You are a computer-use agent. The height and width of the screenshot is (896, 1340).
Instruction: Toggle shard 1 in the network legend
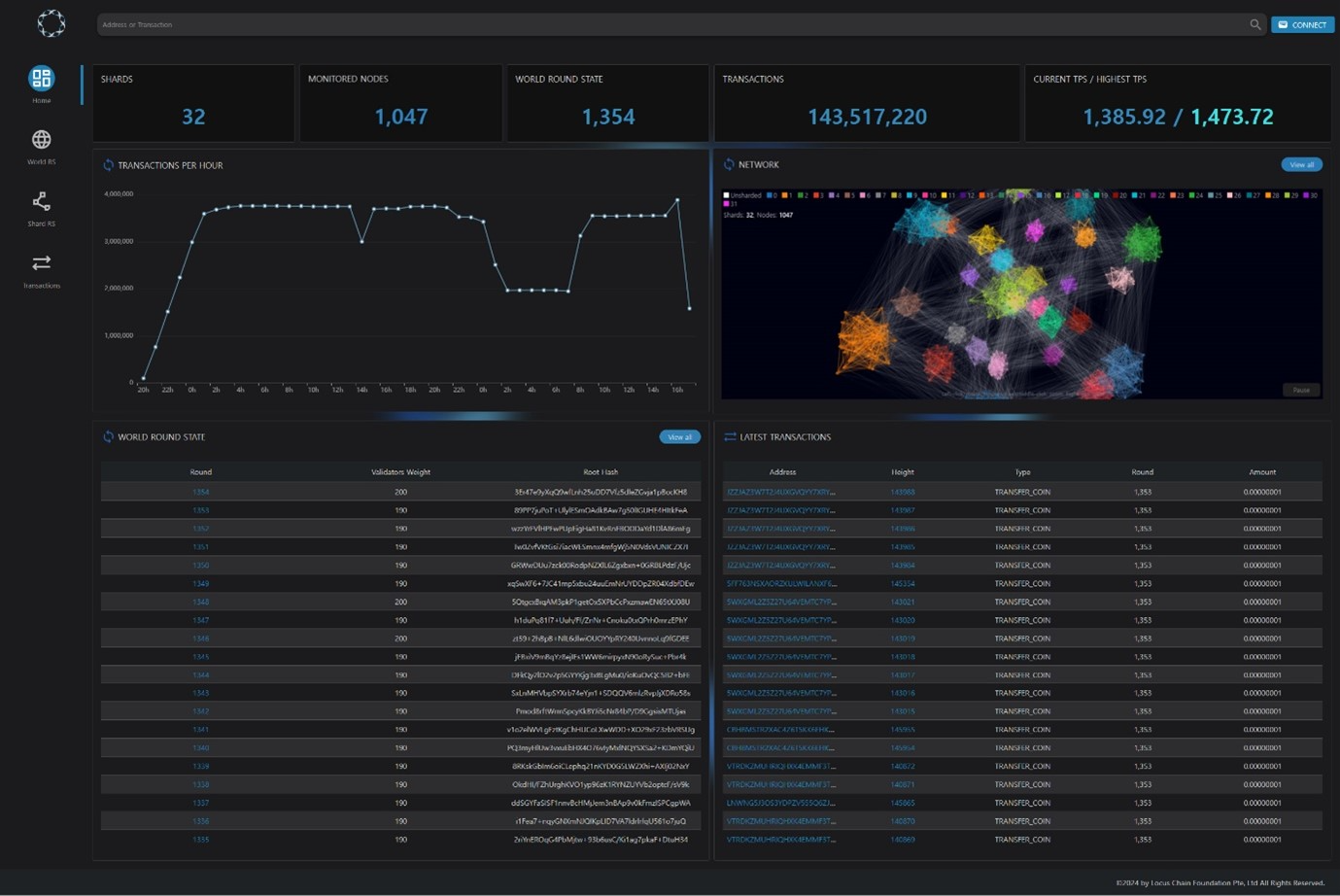click(787, 195)
